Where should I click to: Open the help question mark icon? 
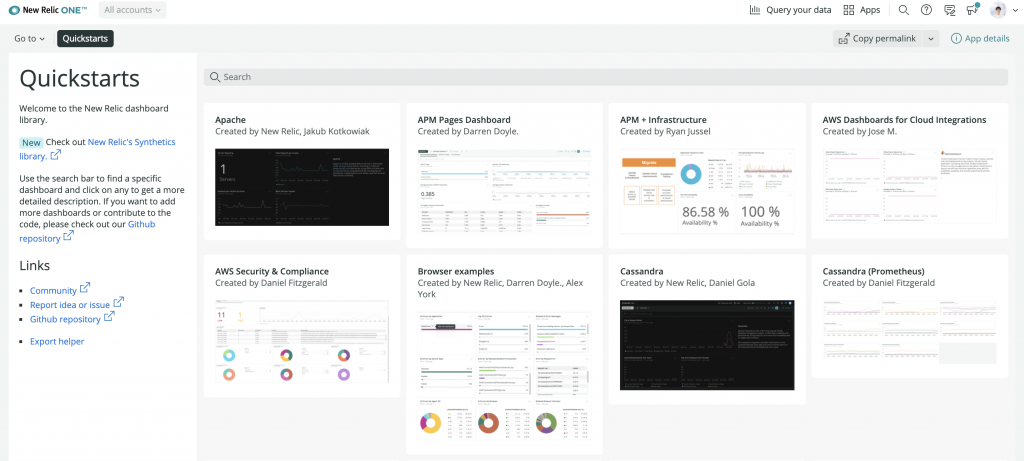[x=926, y=10]
